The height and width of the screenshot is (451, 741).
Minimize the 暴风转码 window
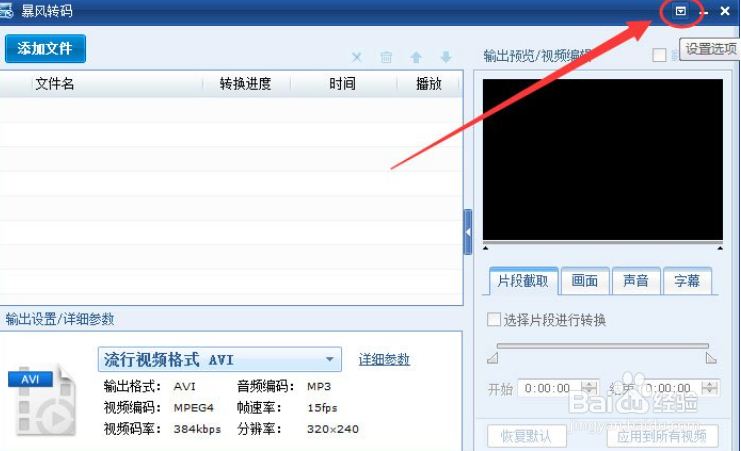click(704, 12)
